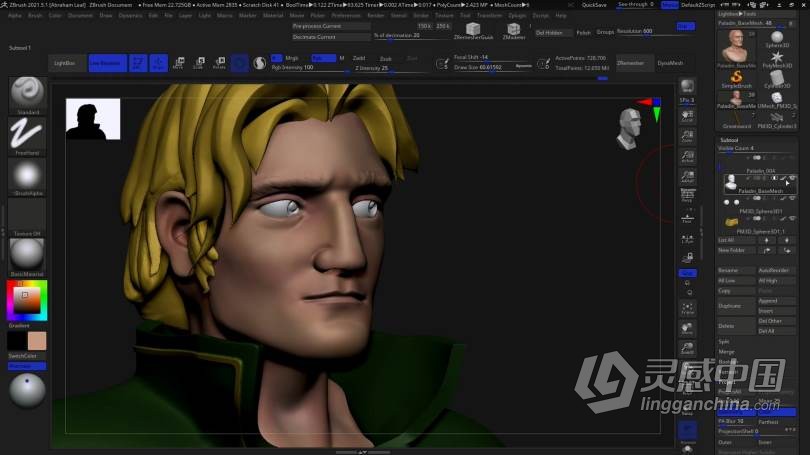Screen dimensions: 810x455
Task: Collapse the Subtool palette header
Action: click(x=729, y=140)
